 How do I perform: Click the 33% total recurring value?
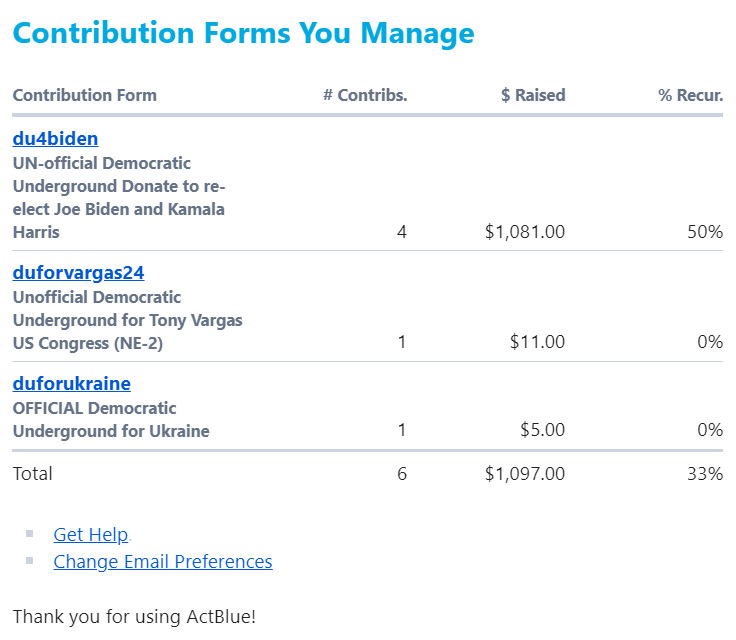(705, 474)
